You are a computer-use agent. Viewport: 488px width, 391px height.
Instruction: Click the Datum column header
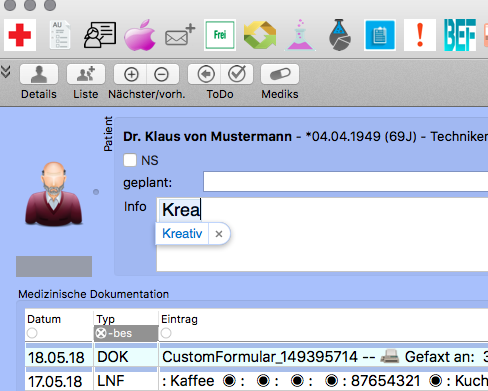44,319
